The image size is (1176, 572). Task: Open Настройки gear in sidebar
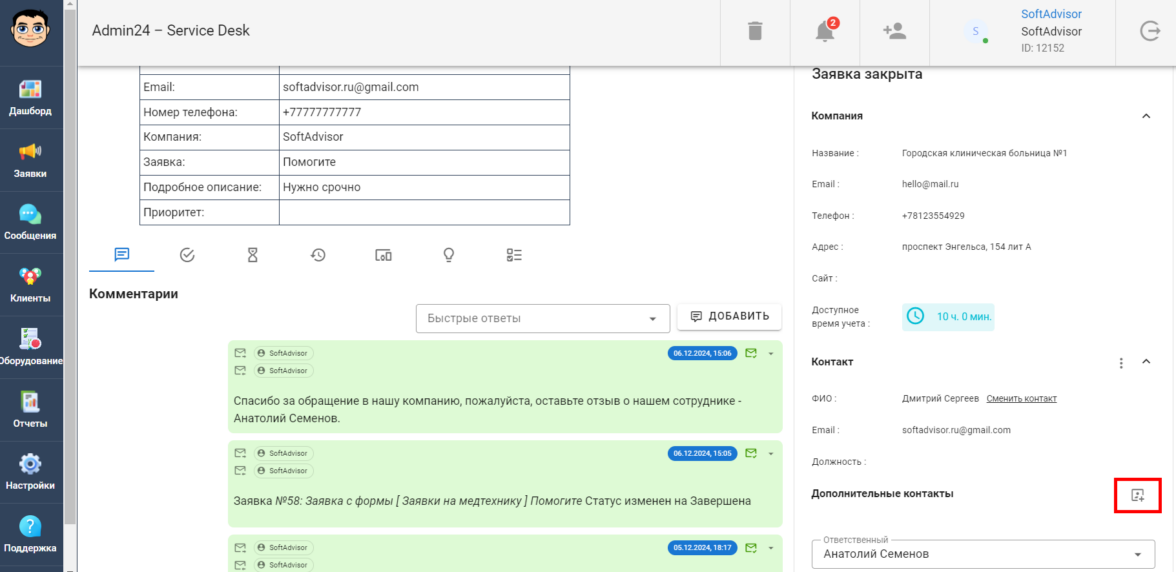tap(31, 472)
